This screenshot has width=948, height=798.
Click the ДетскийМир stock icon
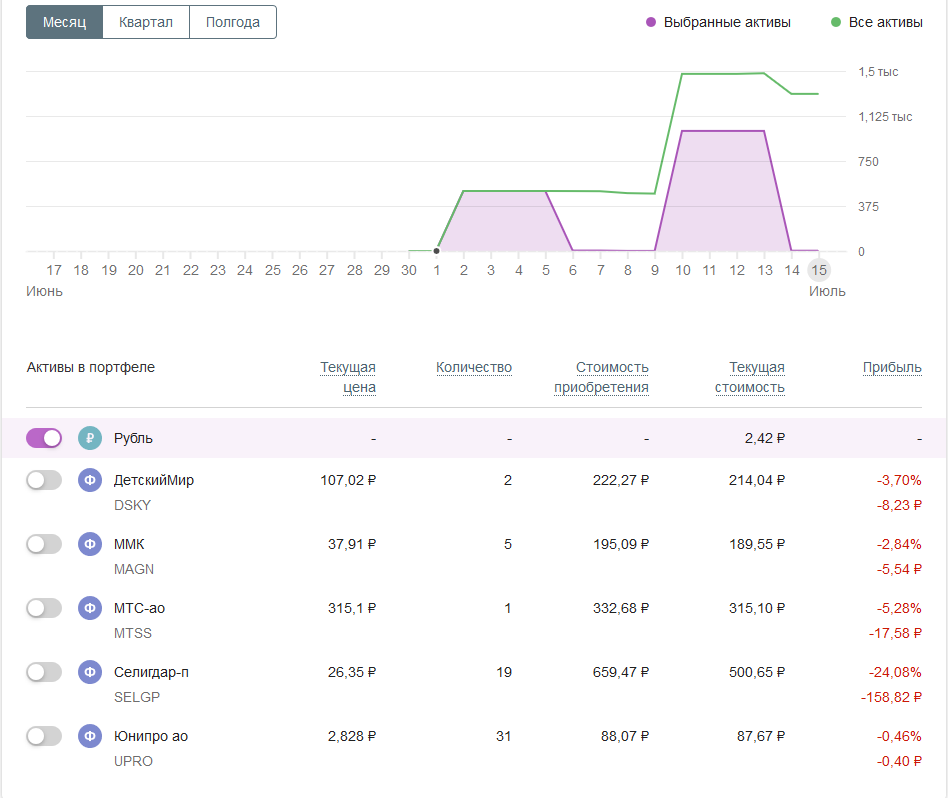[x=90, y=480]
